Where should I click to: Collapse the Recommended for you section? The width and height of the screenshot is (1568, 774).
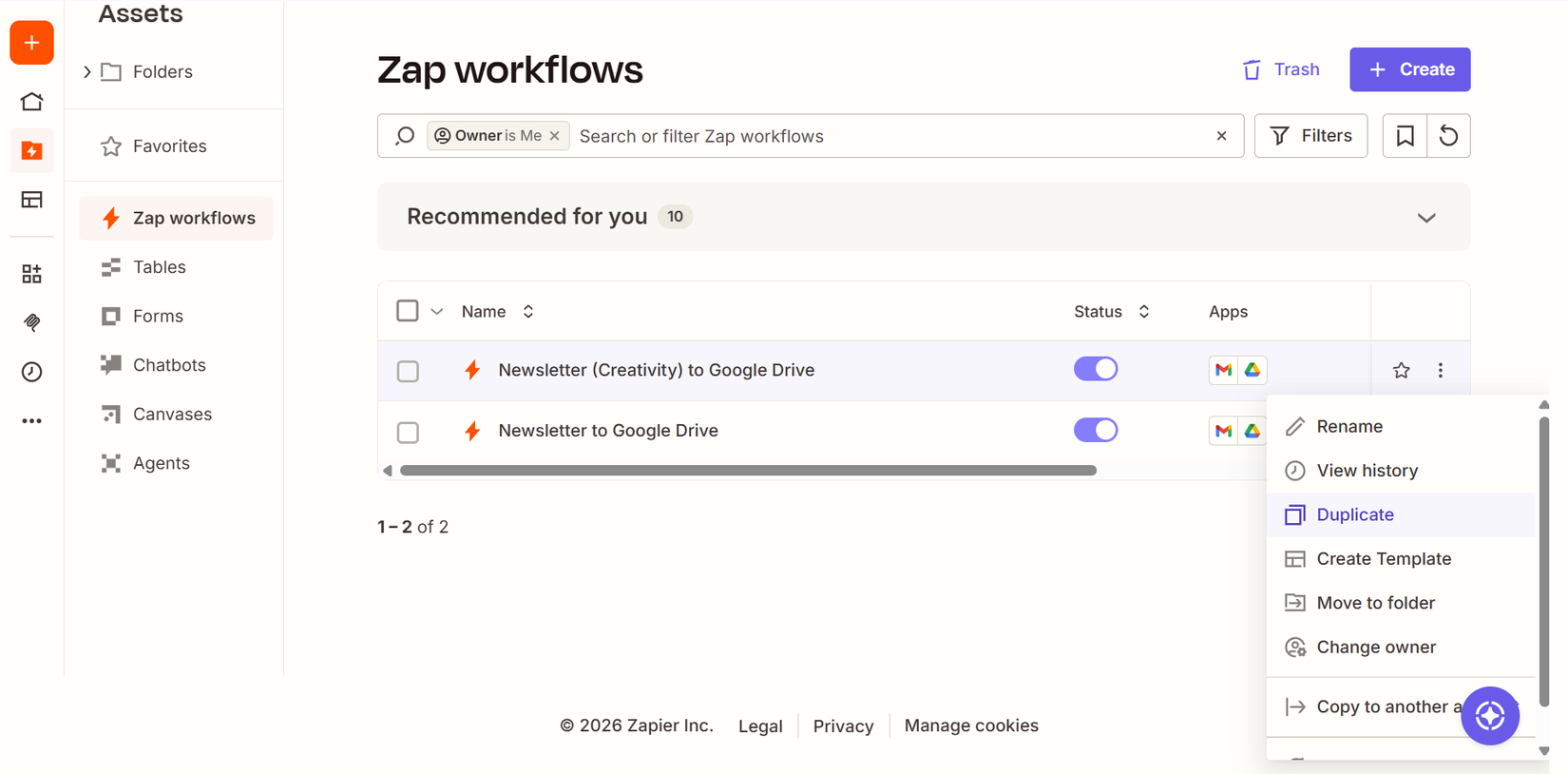1425,218
